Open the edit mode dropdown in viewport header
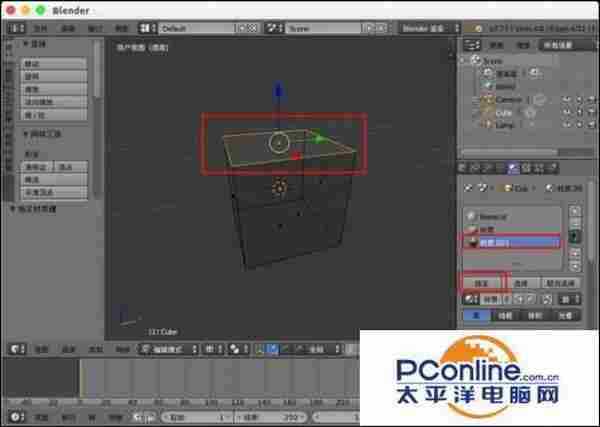The width and height of the screenshot is (600, 427). (x=167, y=349)
